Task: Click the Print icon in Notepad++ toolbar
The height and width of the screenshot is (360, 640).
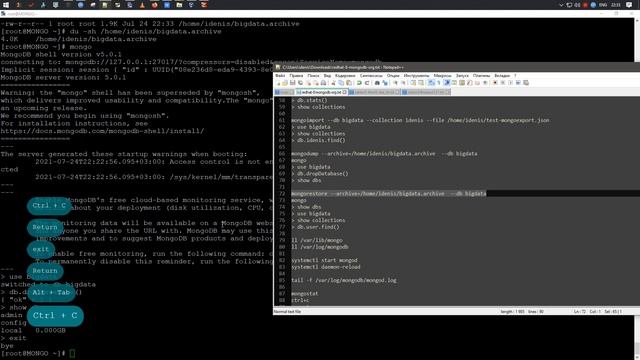Action: point(323,83)
